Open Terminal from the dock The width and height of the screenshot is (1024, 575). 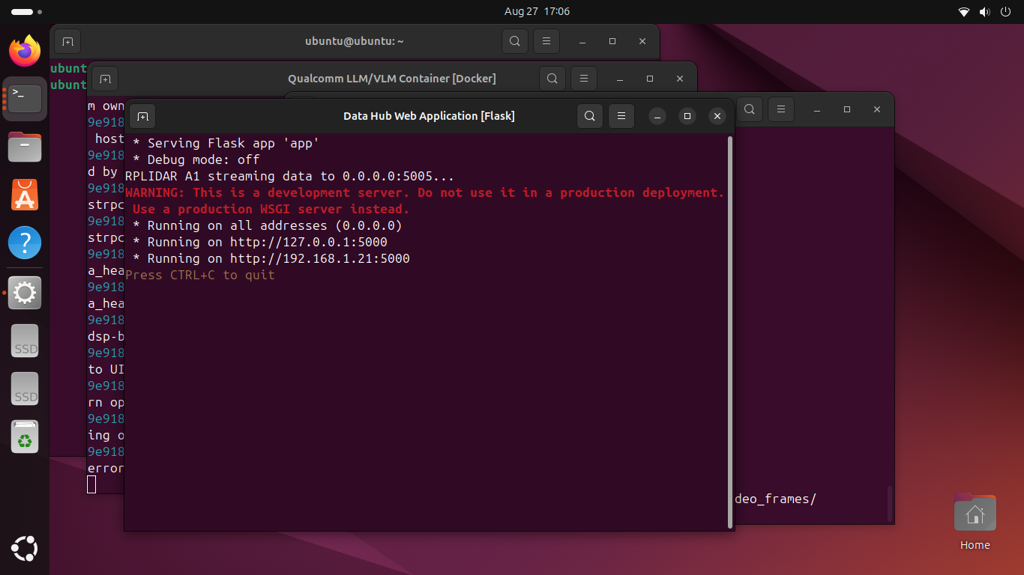[x=25, y=99]
